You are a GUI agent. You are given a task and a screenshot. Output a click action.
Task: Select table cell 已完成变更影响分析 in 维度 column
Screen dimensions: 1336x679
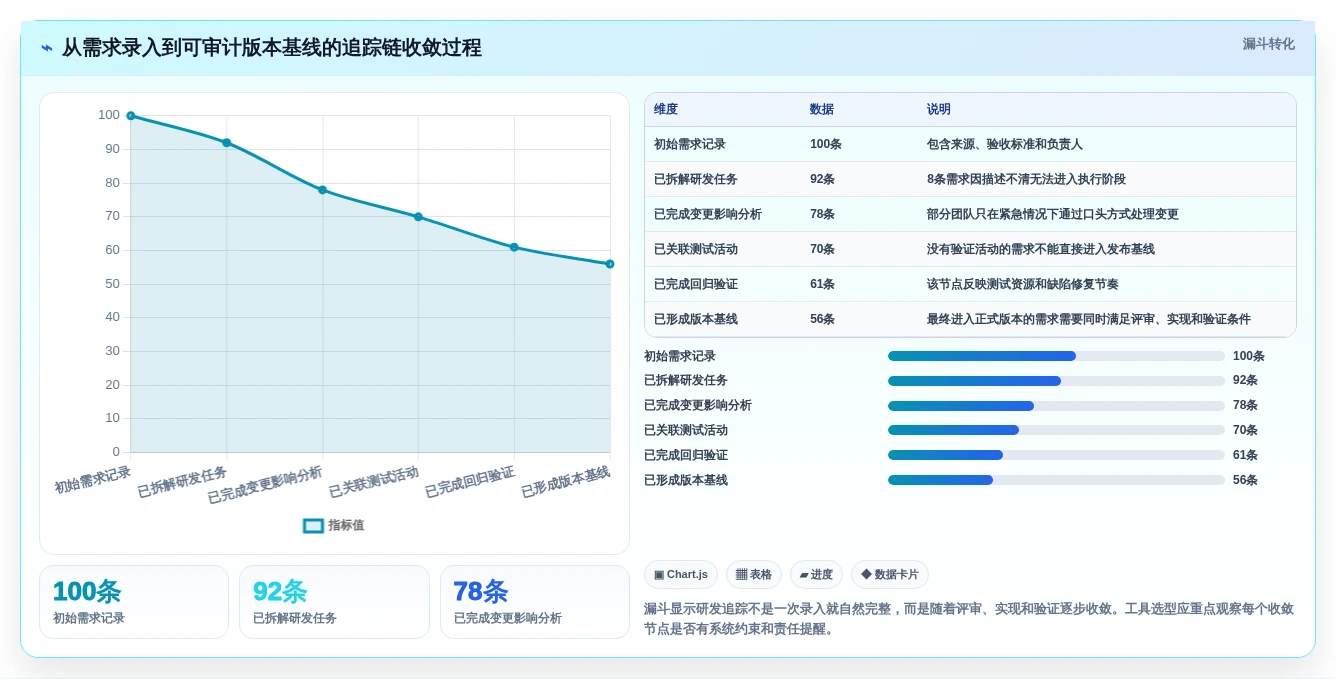point(723,214)
